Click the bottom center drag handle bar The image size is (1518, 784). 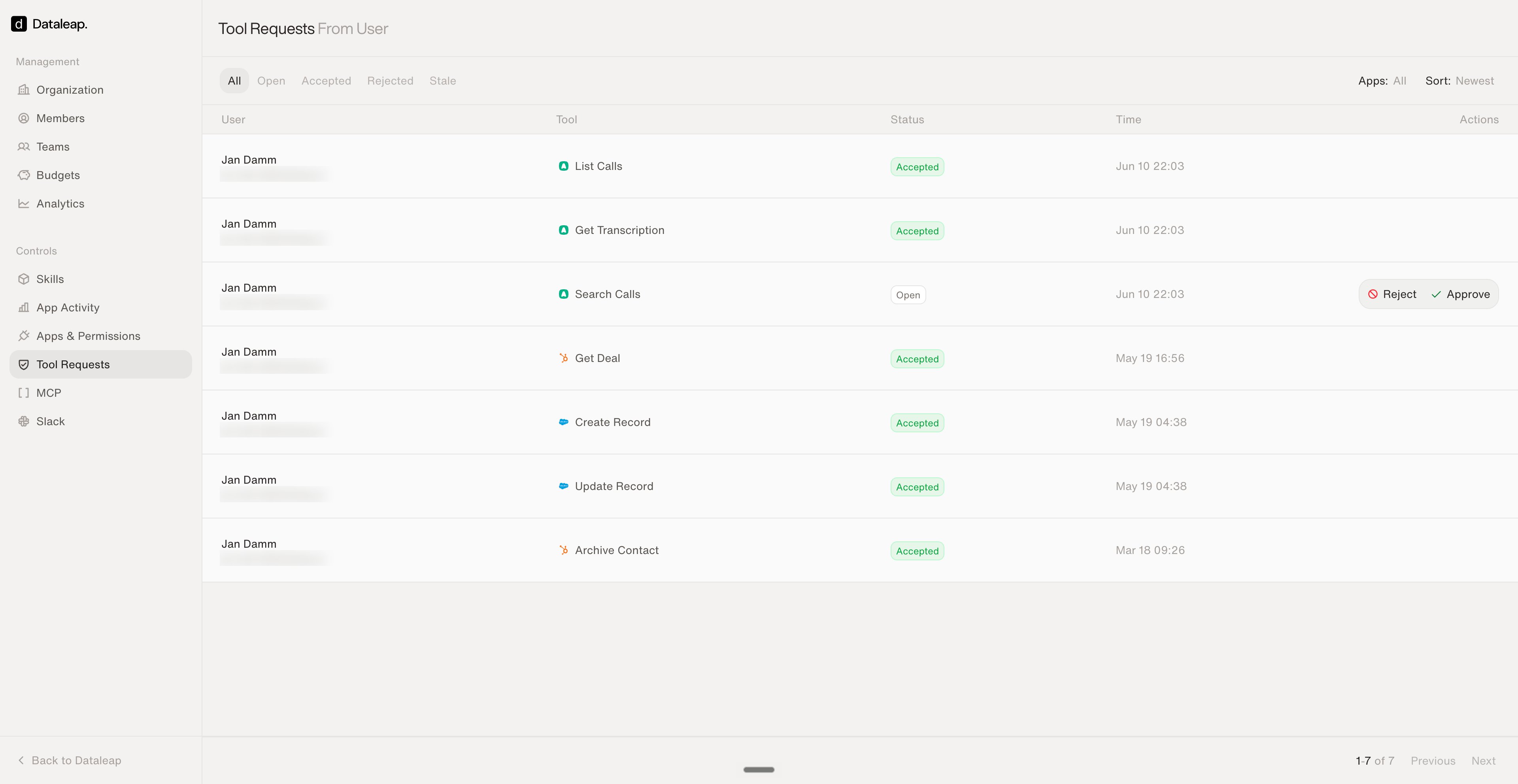pos(759,769)
